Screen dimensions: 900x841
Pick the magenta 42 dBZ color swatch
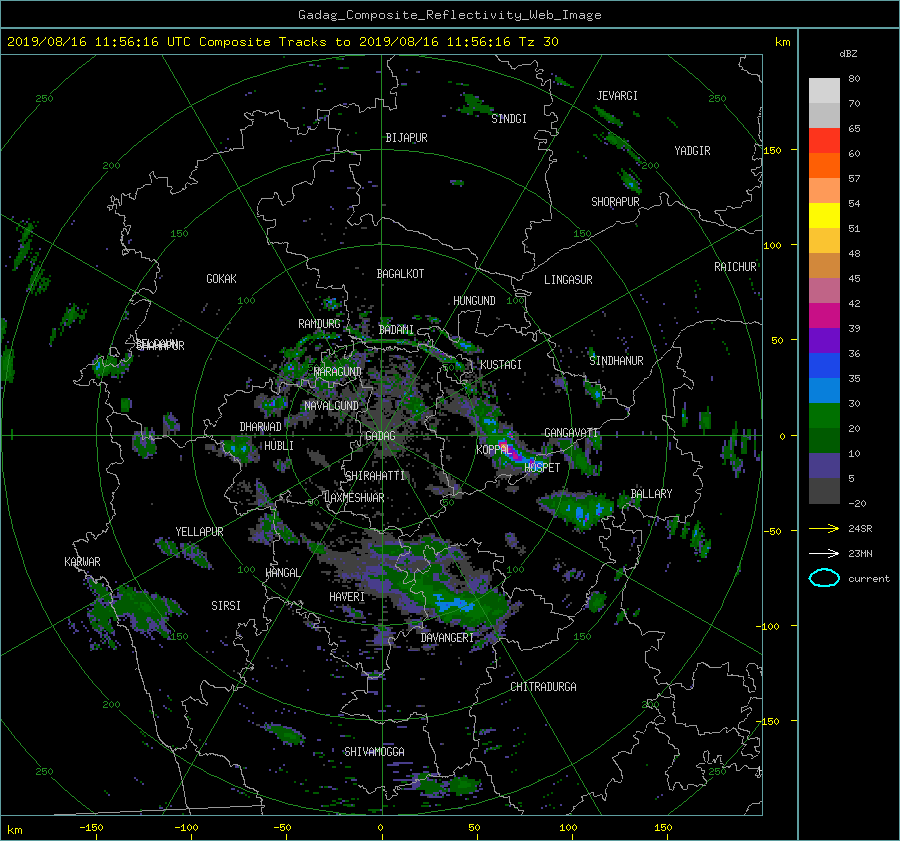coord(824,315)
